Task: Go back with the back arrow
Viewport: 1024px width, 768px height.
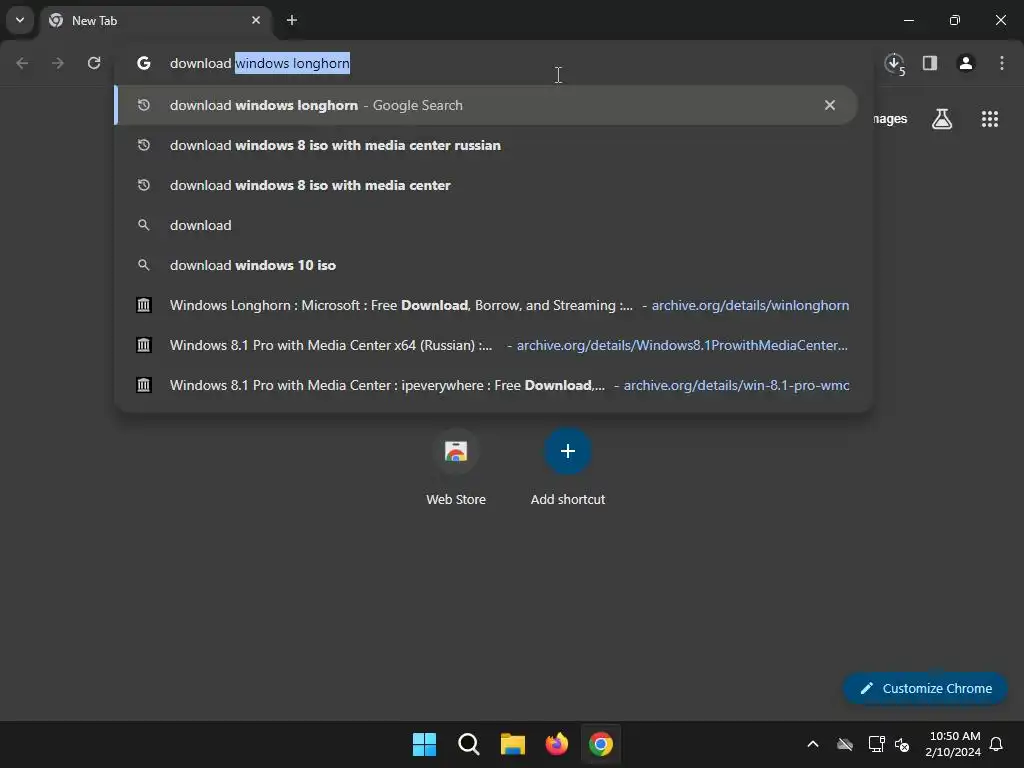Action: point(22,63)
